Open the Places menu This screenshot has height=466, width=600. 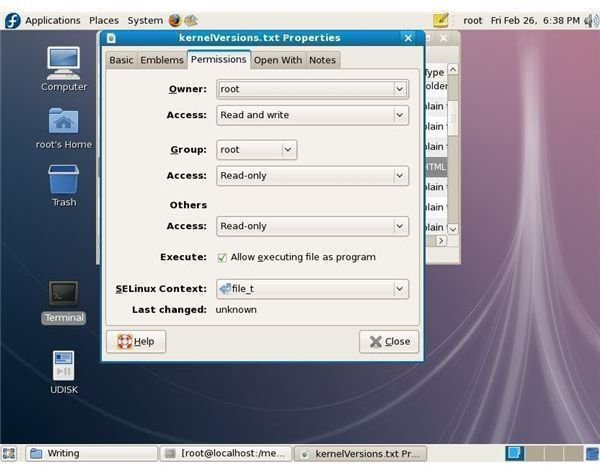[104, 20]
